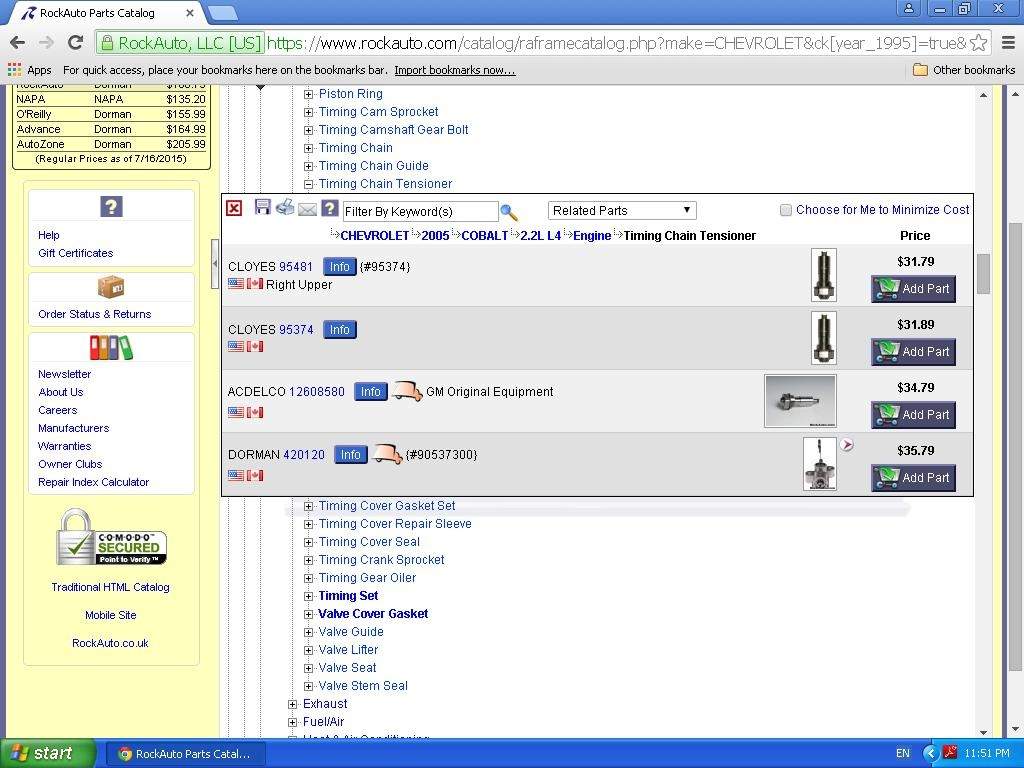Click the RockAuto Parts Catalog taskbar item
The image size is (1024, 768).
[x=185, y=754]
